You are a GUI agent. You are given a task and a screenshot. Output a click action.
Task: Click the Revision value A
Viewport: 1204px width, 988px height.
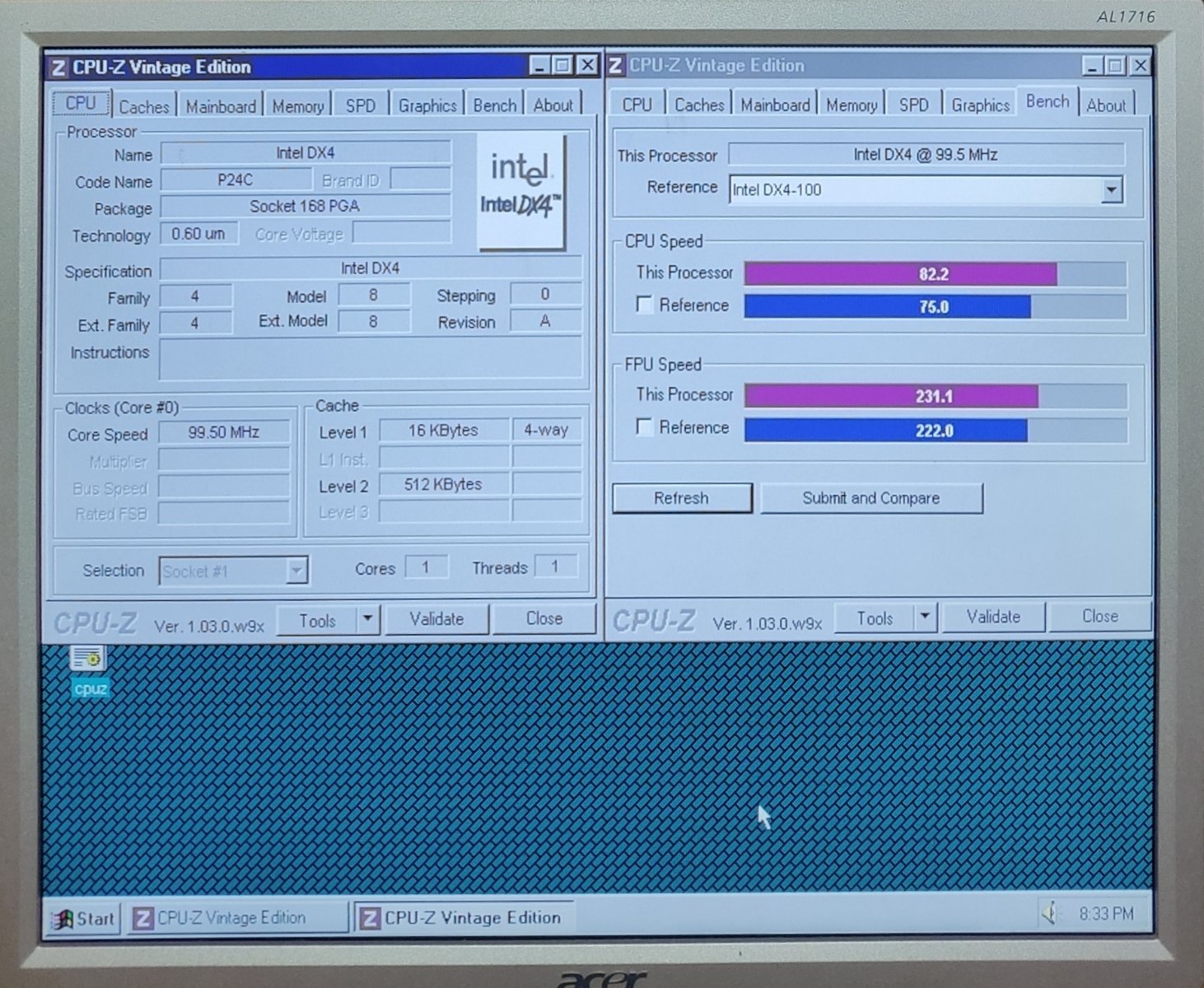click(x=545, y=321)
